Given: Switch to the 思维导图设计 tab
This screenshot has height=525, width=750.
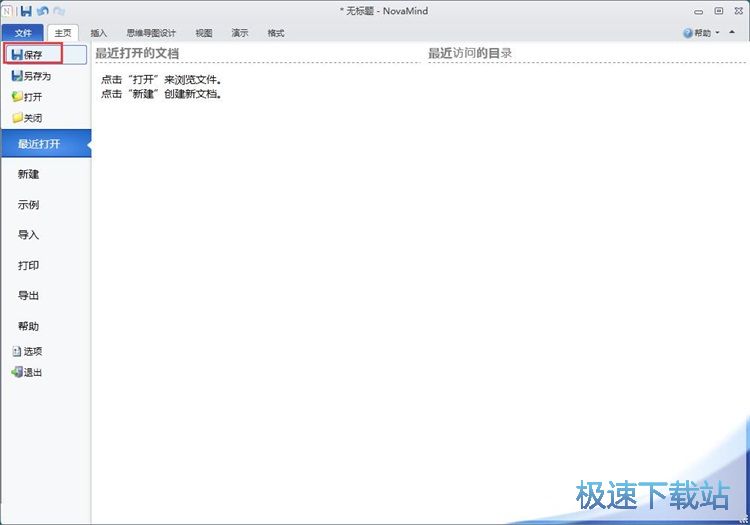Looking at the screenshot, I should [x=151, y=33].
